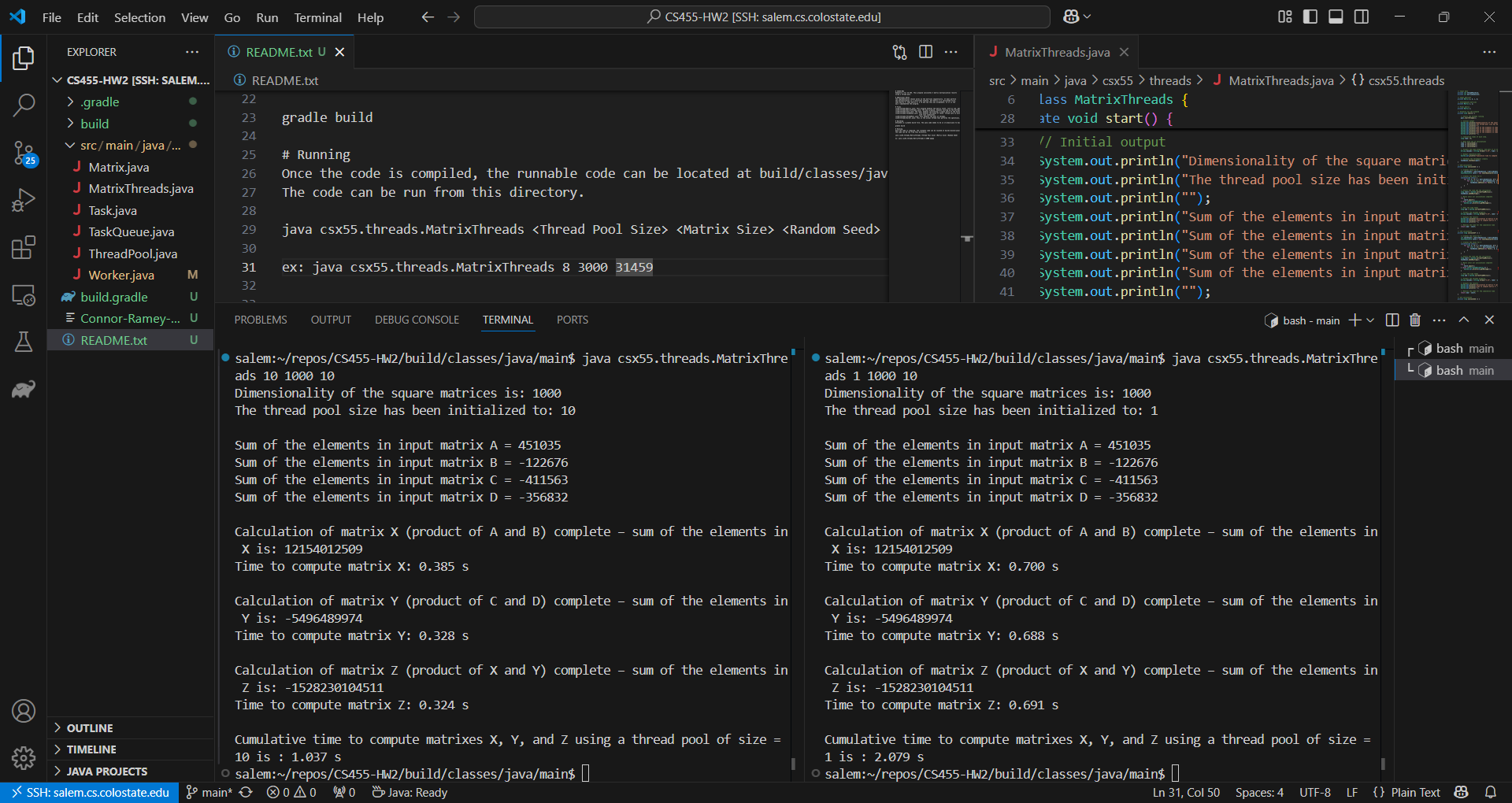This screenshot has width=1512, height=803.
Task: Open the Source Control view
Action: click(x=24, y=154)
